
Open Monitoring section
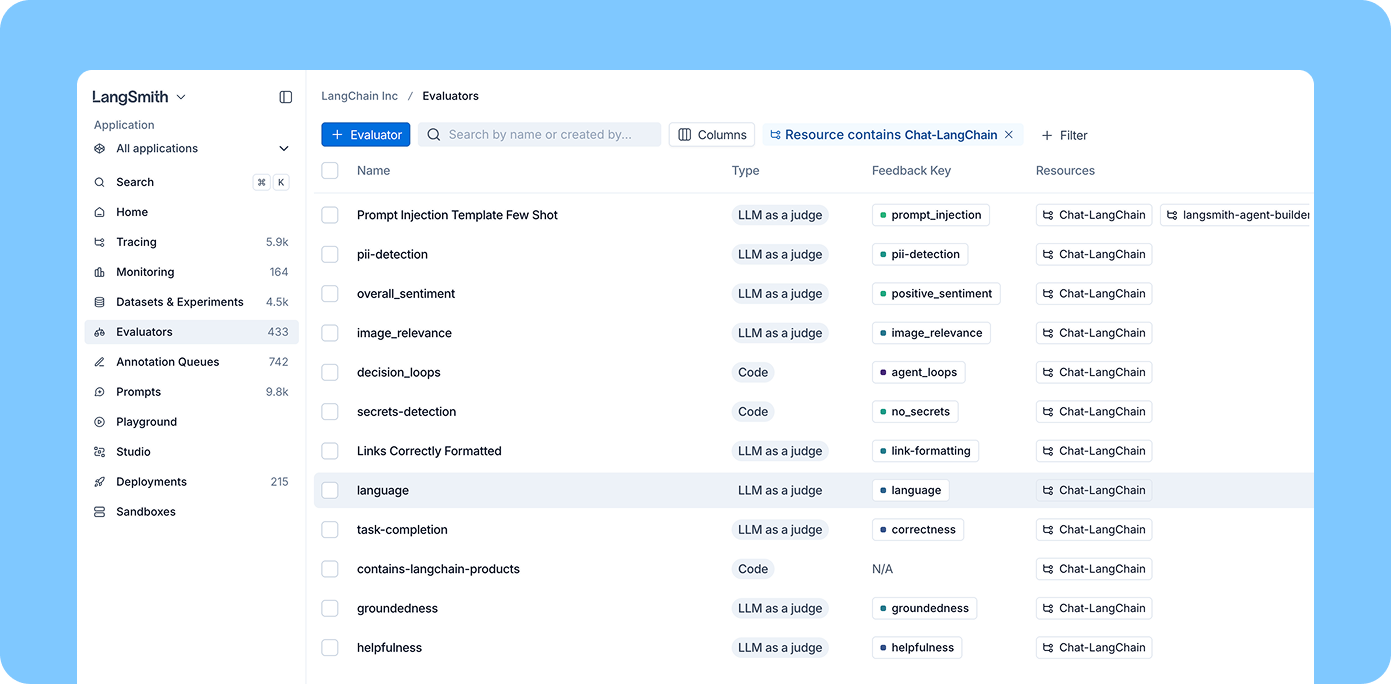(x=191, y=272)
